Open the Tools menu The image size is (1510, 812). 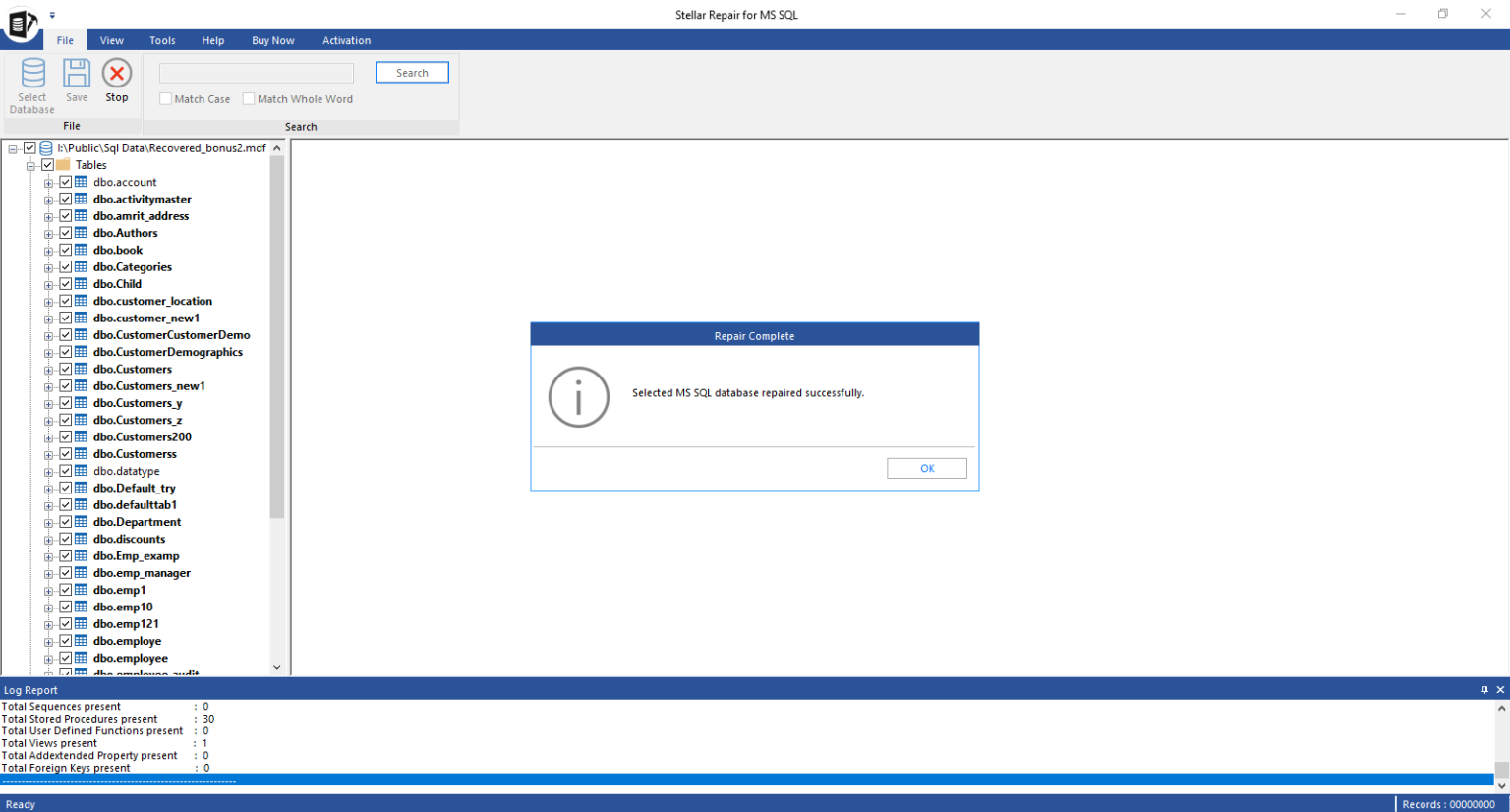(162, 40)
